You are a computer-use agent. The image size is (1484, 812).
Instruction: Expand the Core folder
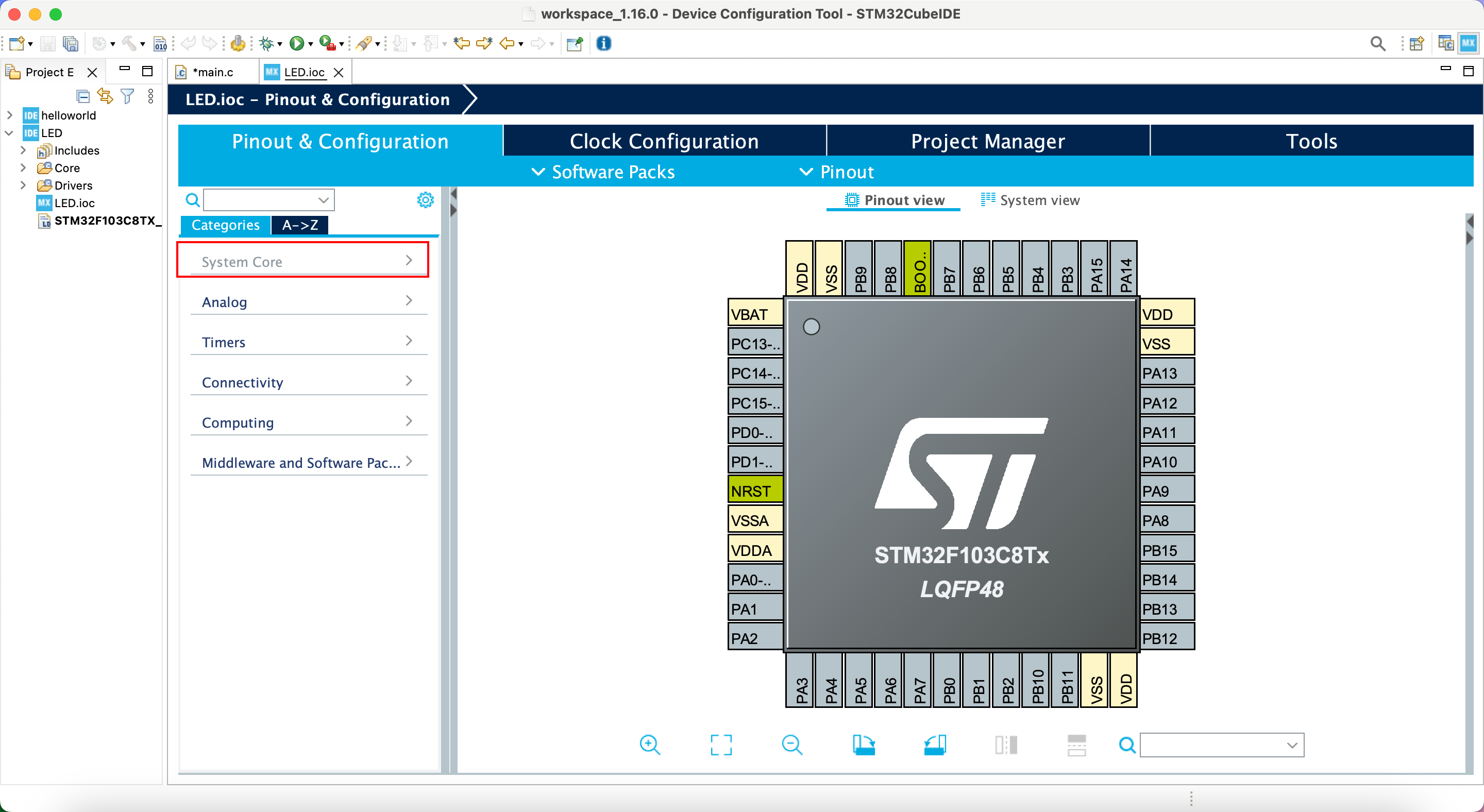tap(23, 167)
